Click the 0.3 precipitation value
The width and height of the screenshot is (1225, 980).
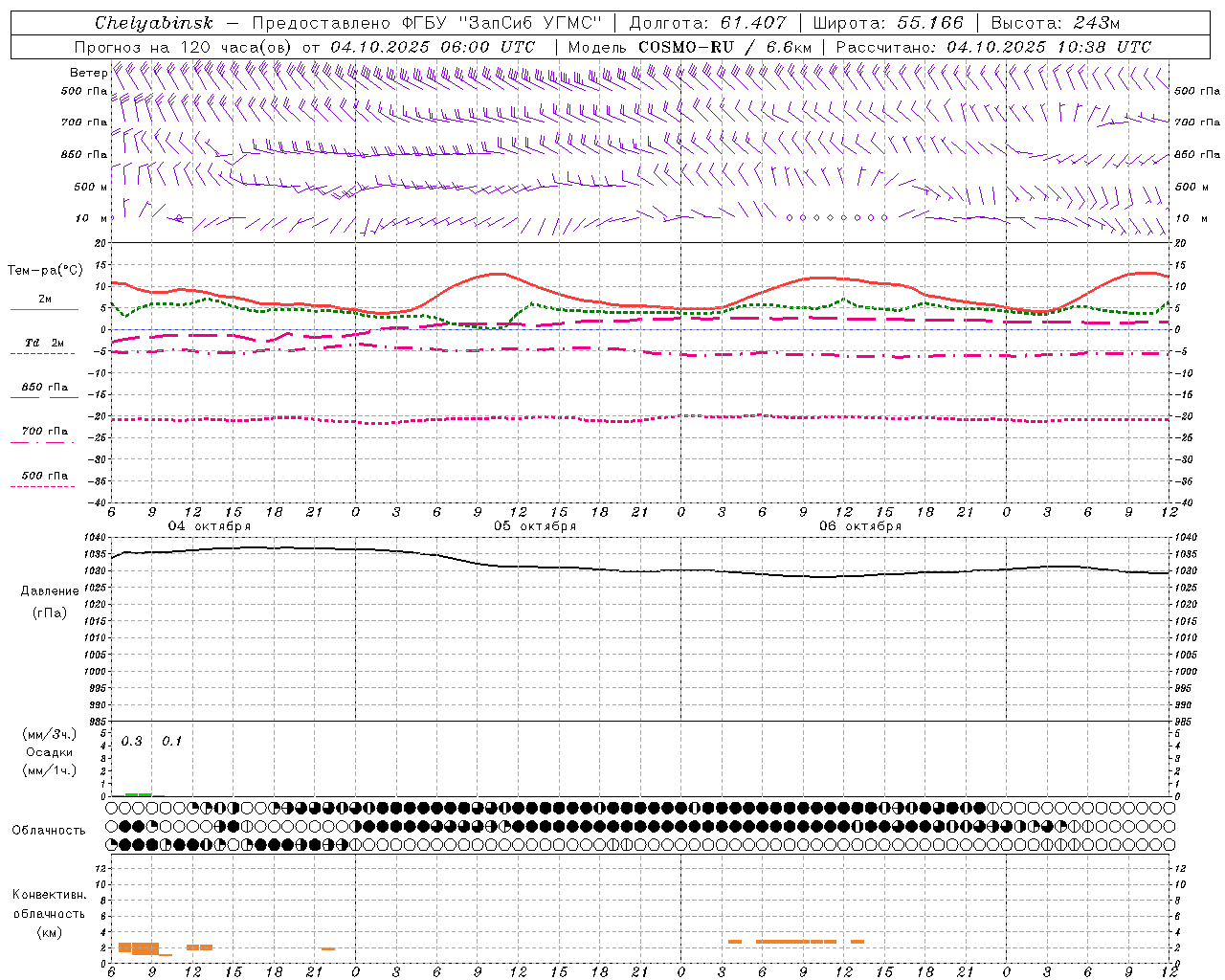131,742
